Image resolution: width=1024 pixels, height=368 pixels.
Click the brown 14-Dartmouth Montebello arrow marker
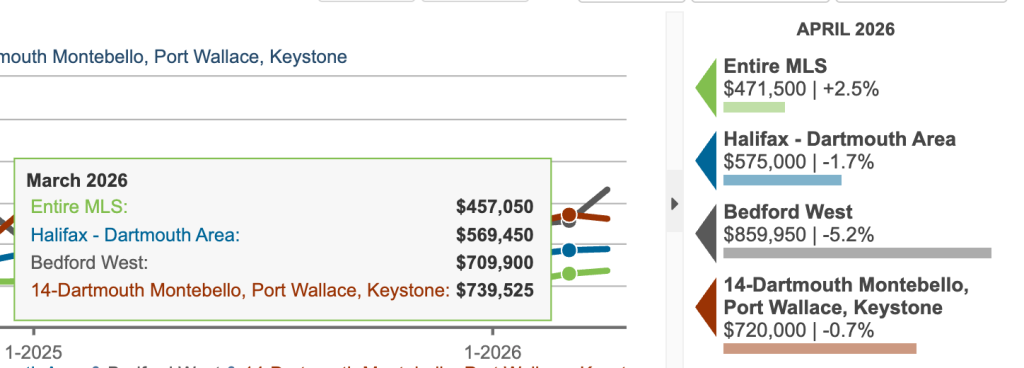click(x=706, y=305)
